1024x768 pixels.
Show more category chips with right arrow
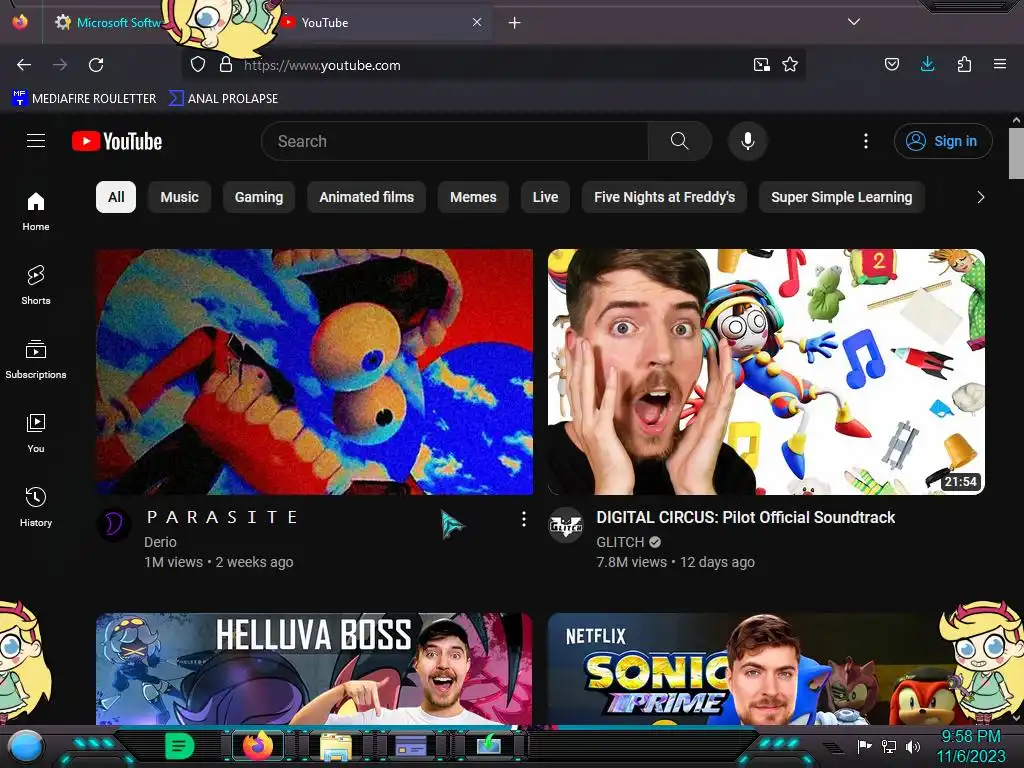(x=980, y=197)
